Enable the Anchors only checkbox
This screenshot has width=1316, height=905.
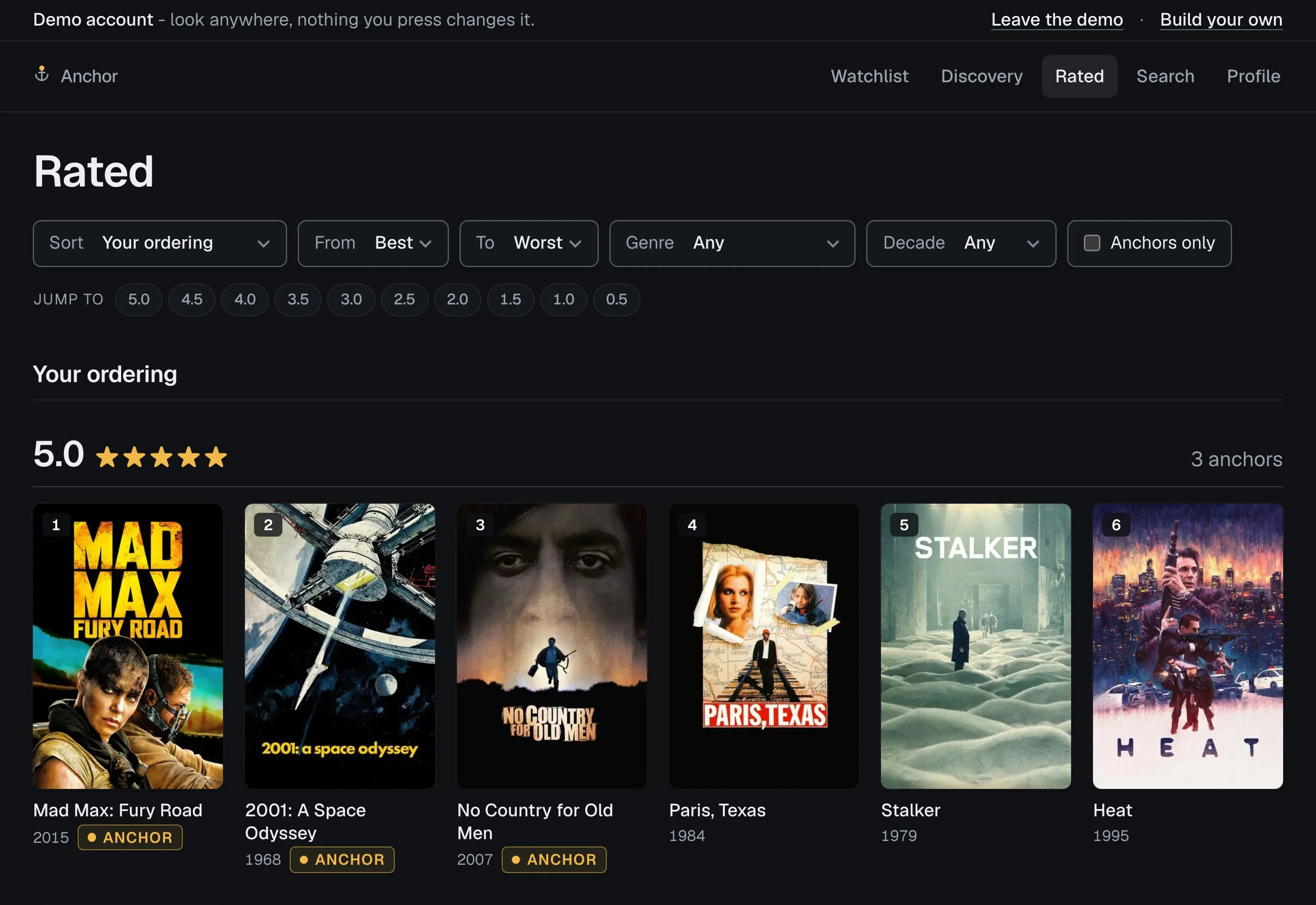(x=1092, y=243)
